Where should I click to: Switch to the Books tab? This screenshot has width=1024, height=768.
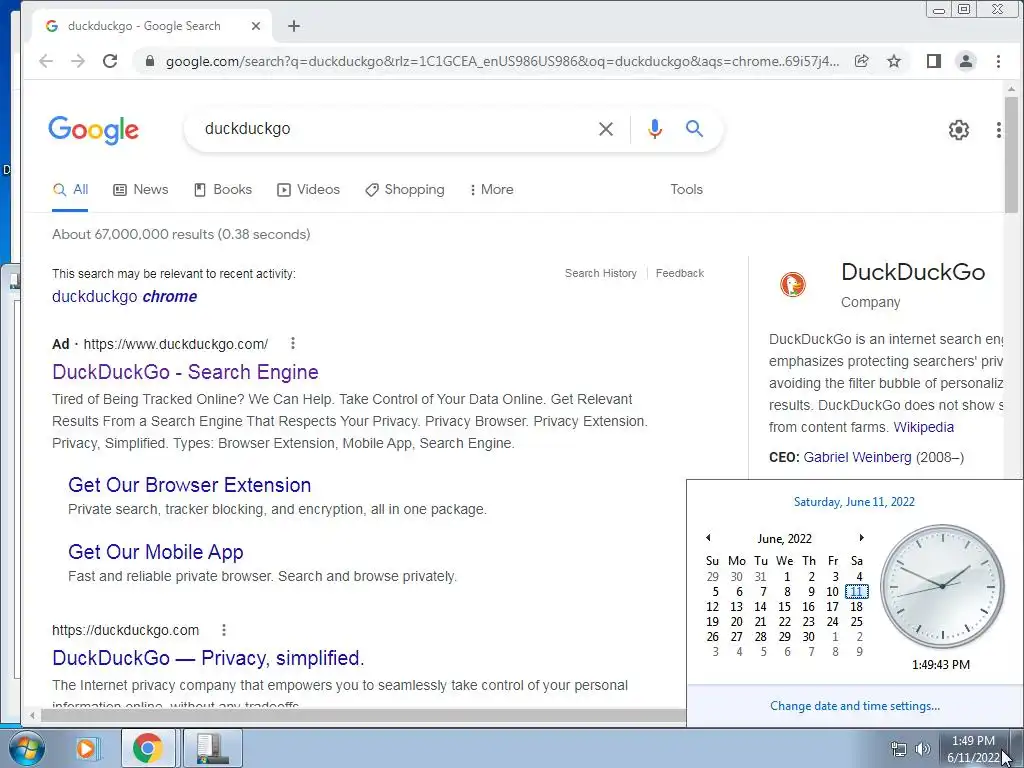pos(223,189)
